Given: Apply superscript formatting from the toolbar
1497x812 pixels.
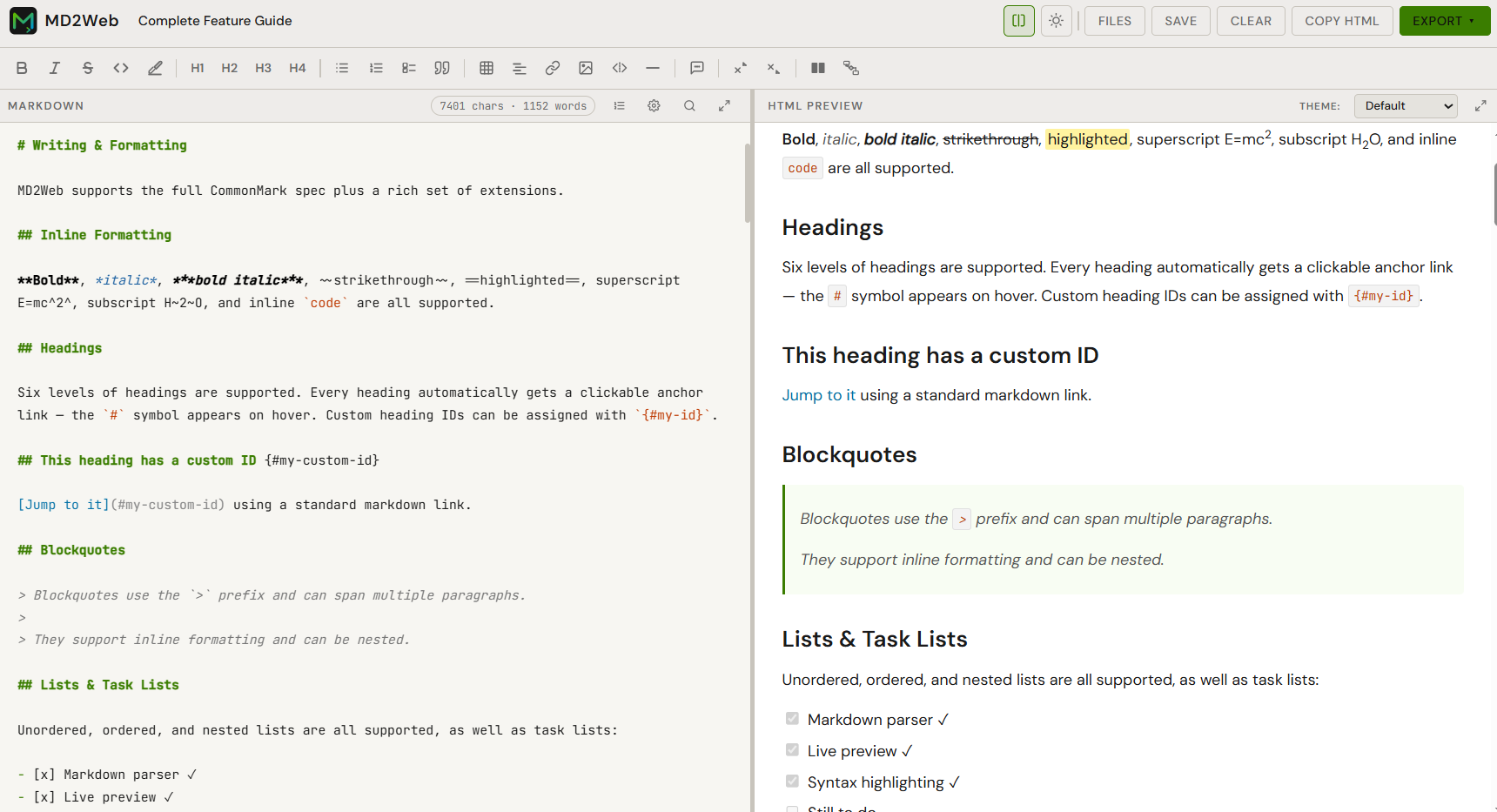Looking at the screenshot, I should tap(739, 67).
